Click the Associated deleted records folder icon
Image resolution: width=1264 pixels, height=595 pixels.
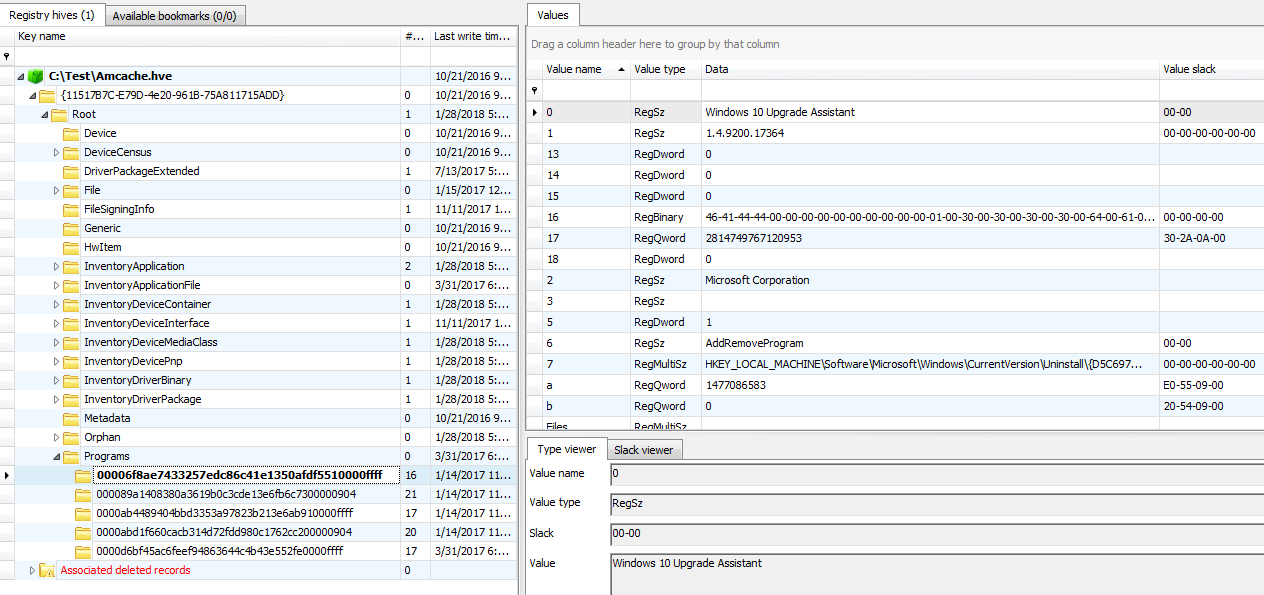coord(47,570)
